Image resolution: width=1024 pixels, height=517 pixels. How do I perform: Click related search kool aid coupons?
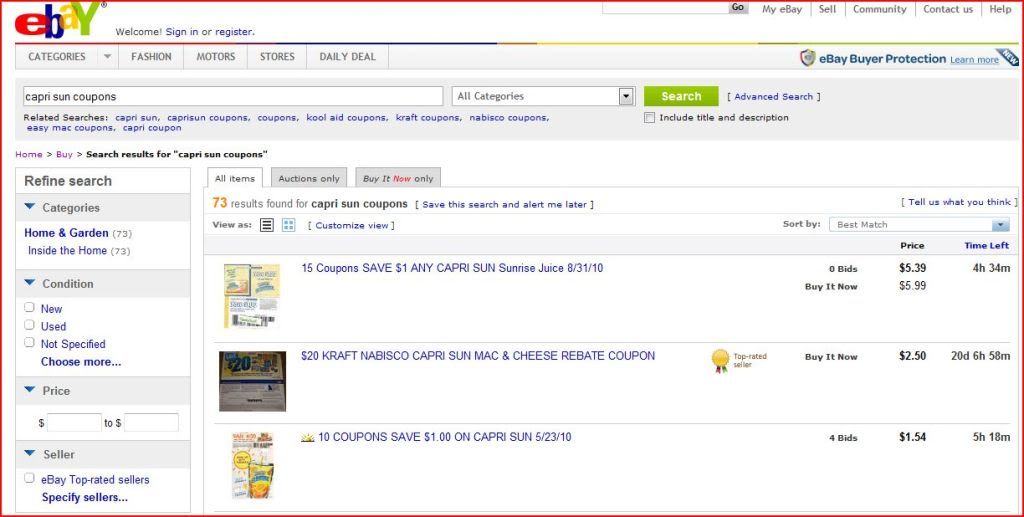347,118
